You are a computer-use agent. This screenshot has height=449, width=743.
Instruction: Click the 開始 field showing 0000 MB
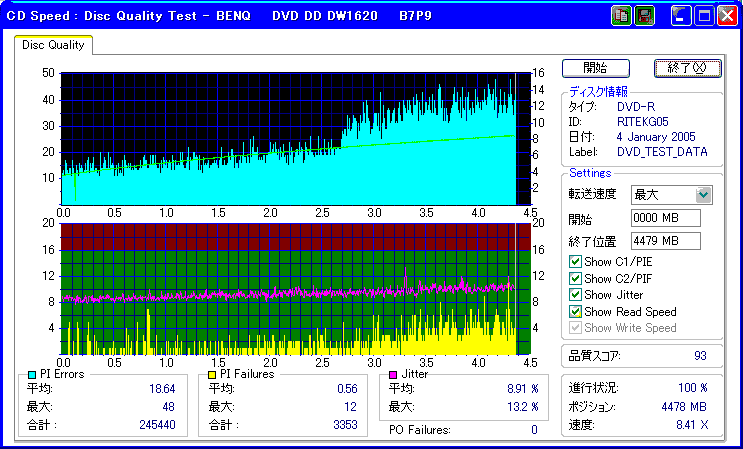[x=666, y=218]
